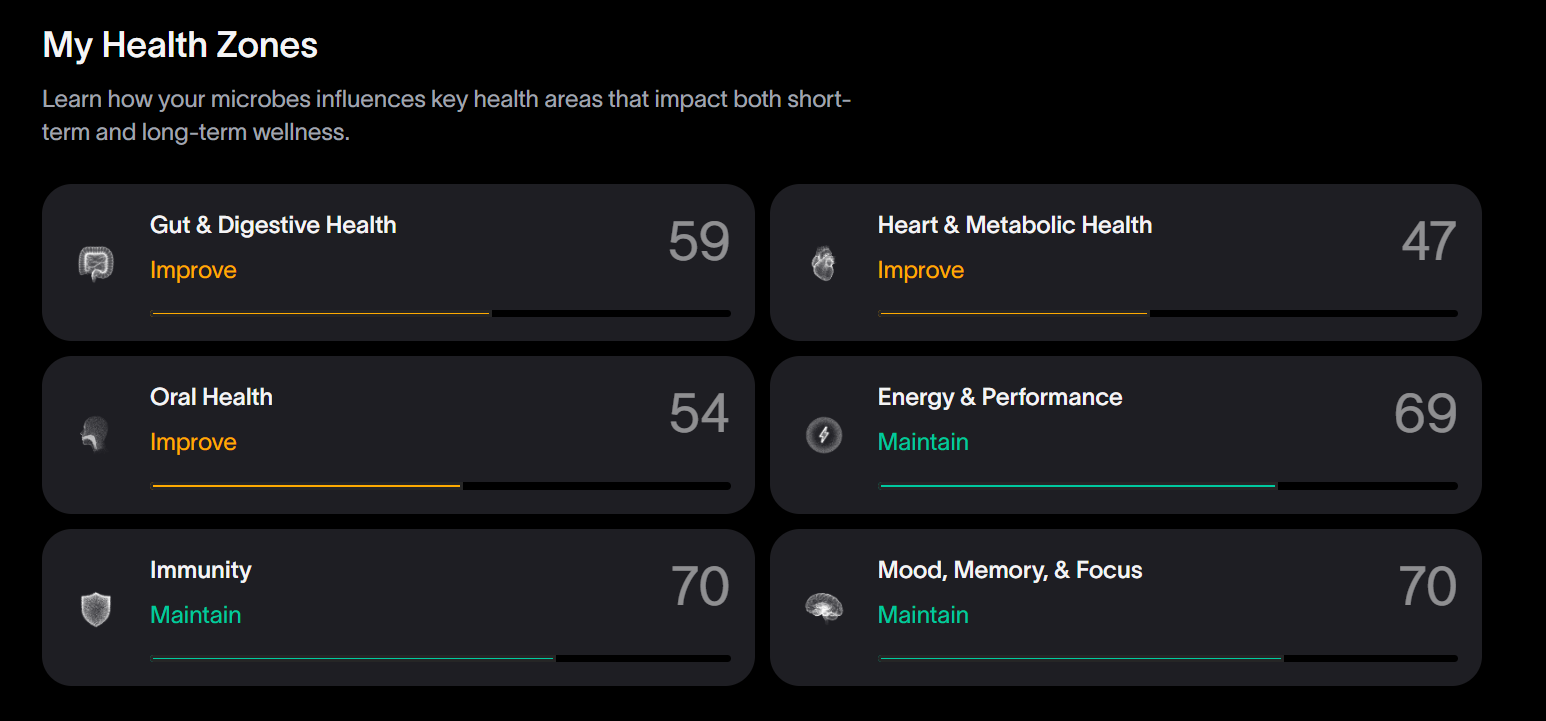
Task: Open the Energy & Performance title
Action: [x=1000, y=397]
